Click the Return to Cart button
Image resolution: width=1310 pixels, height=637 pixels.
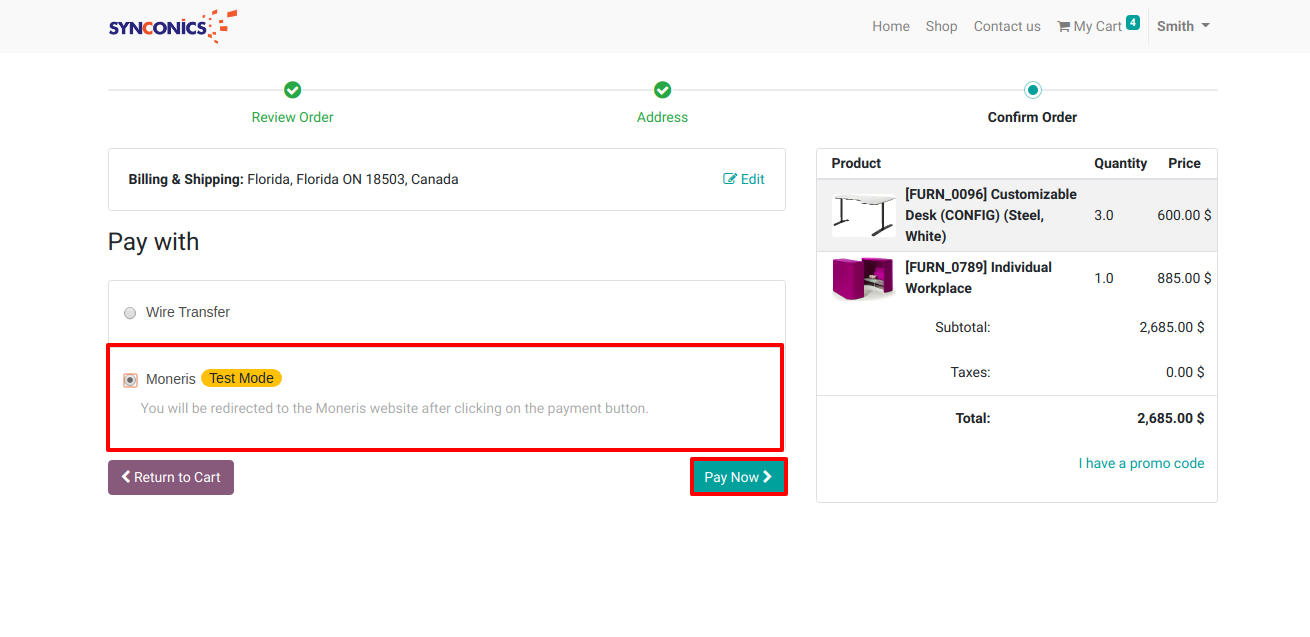(171, 477)
